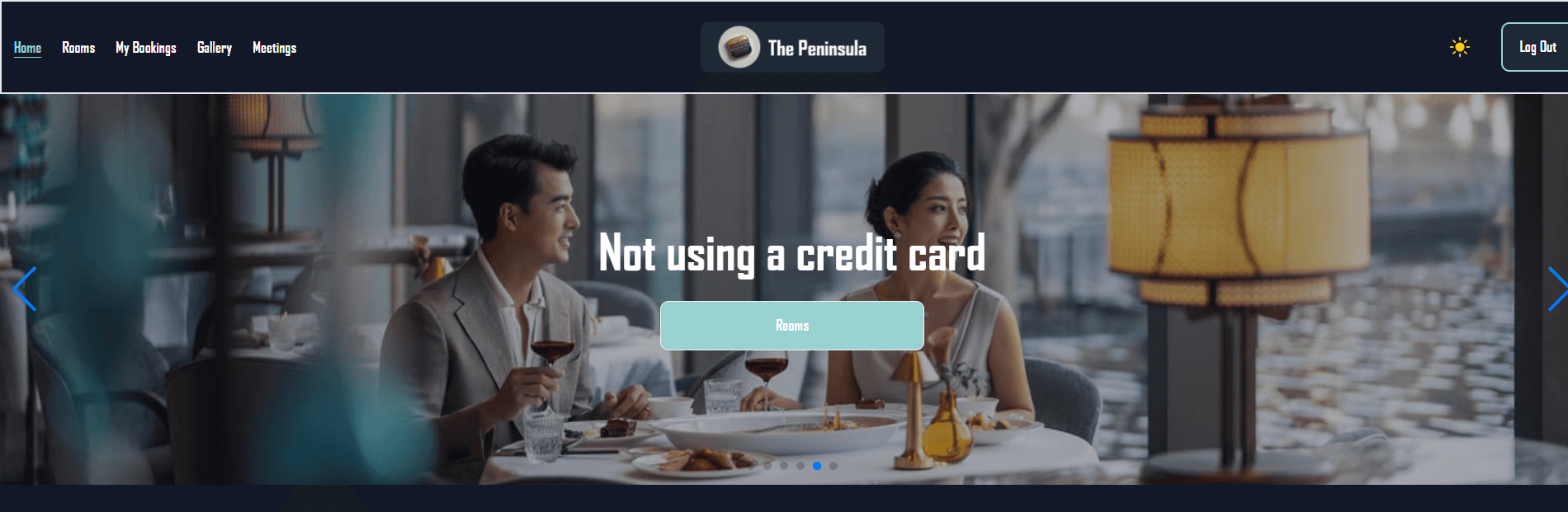
Task: Open Rooms in the top navigation bar
Action: tap(78, 48)
